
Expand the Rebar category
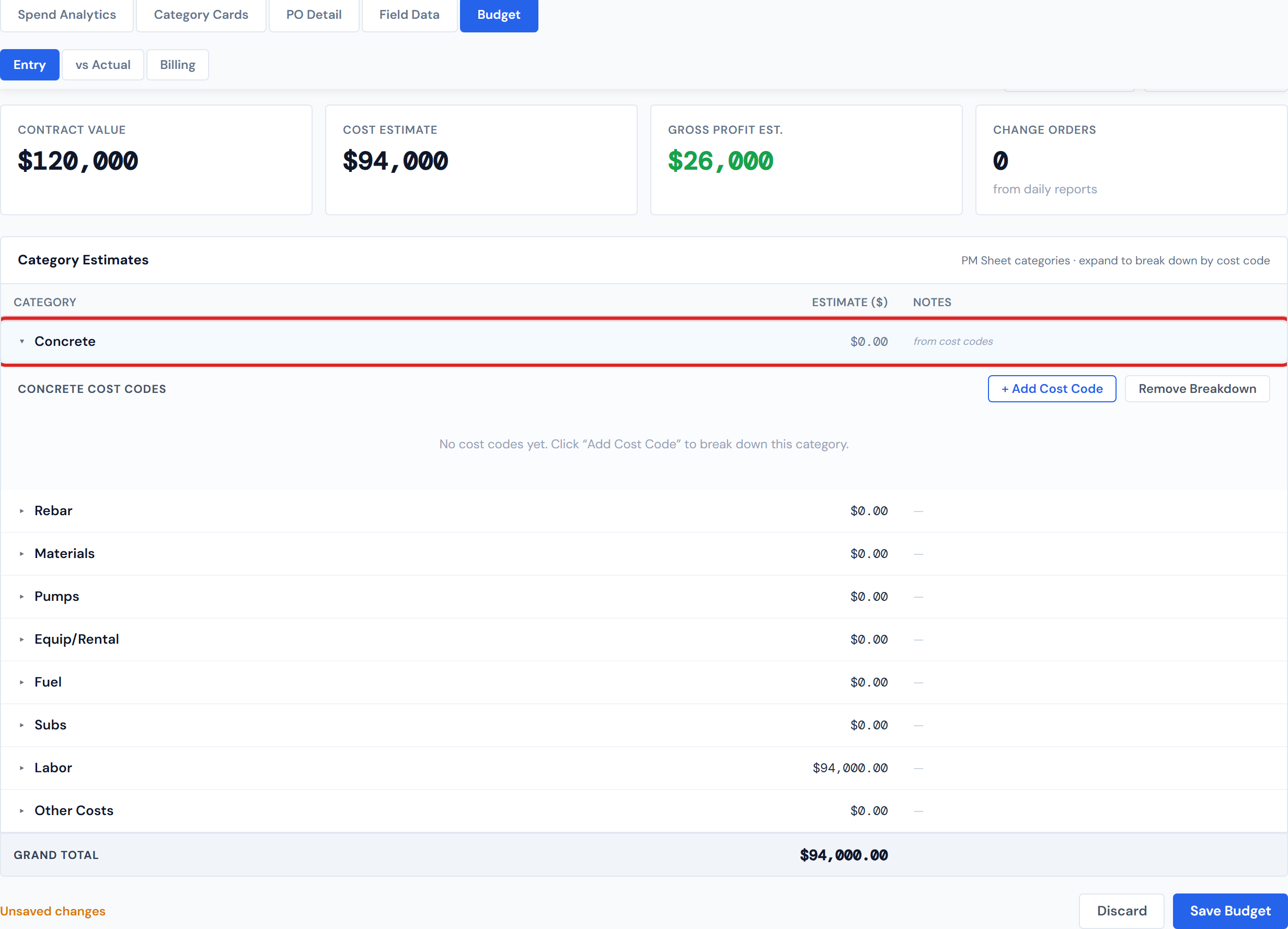[22, 510]
